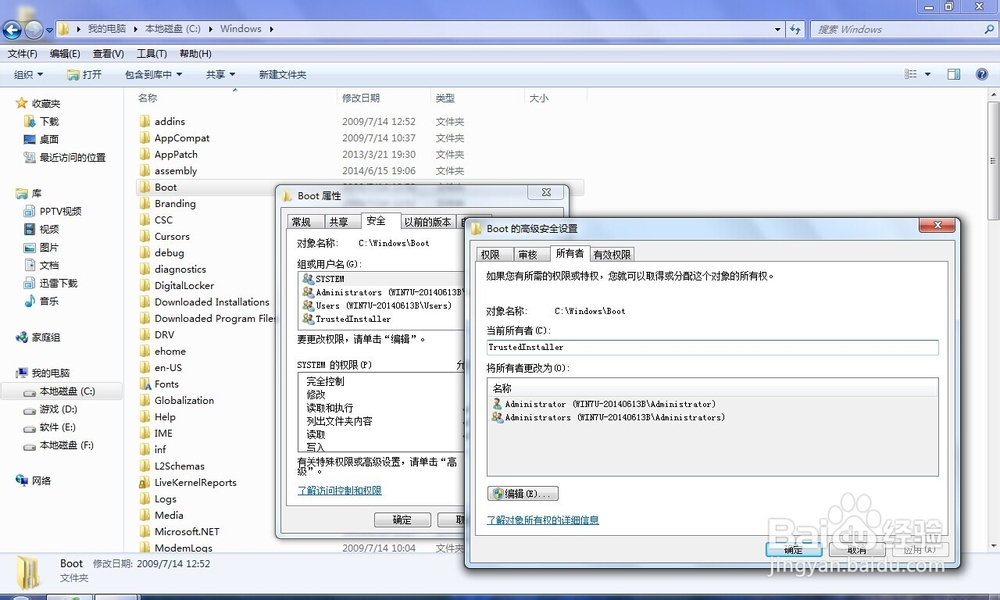
Task: Click the change view icon
Action: coord(911,75)
